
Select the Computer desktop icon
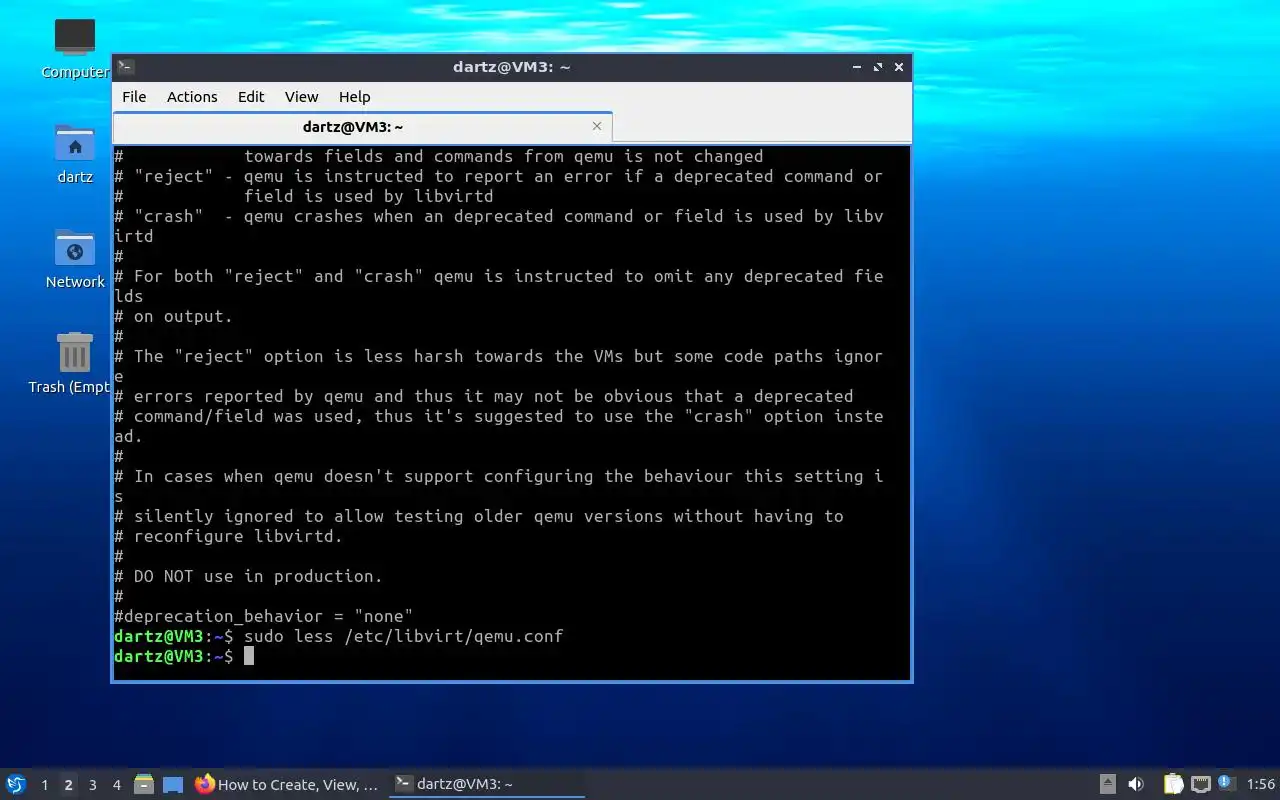click(75, 48)
